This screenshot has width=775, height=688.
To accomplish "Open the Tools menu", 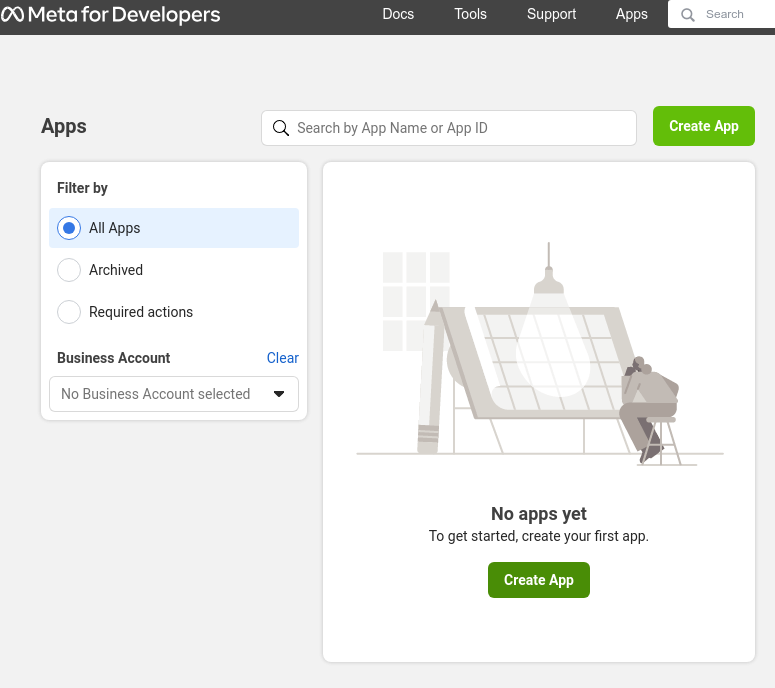I will (x=470, y=14).
